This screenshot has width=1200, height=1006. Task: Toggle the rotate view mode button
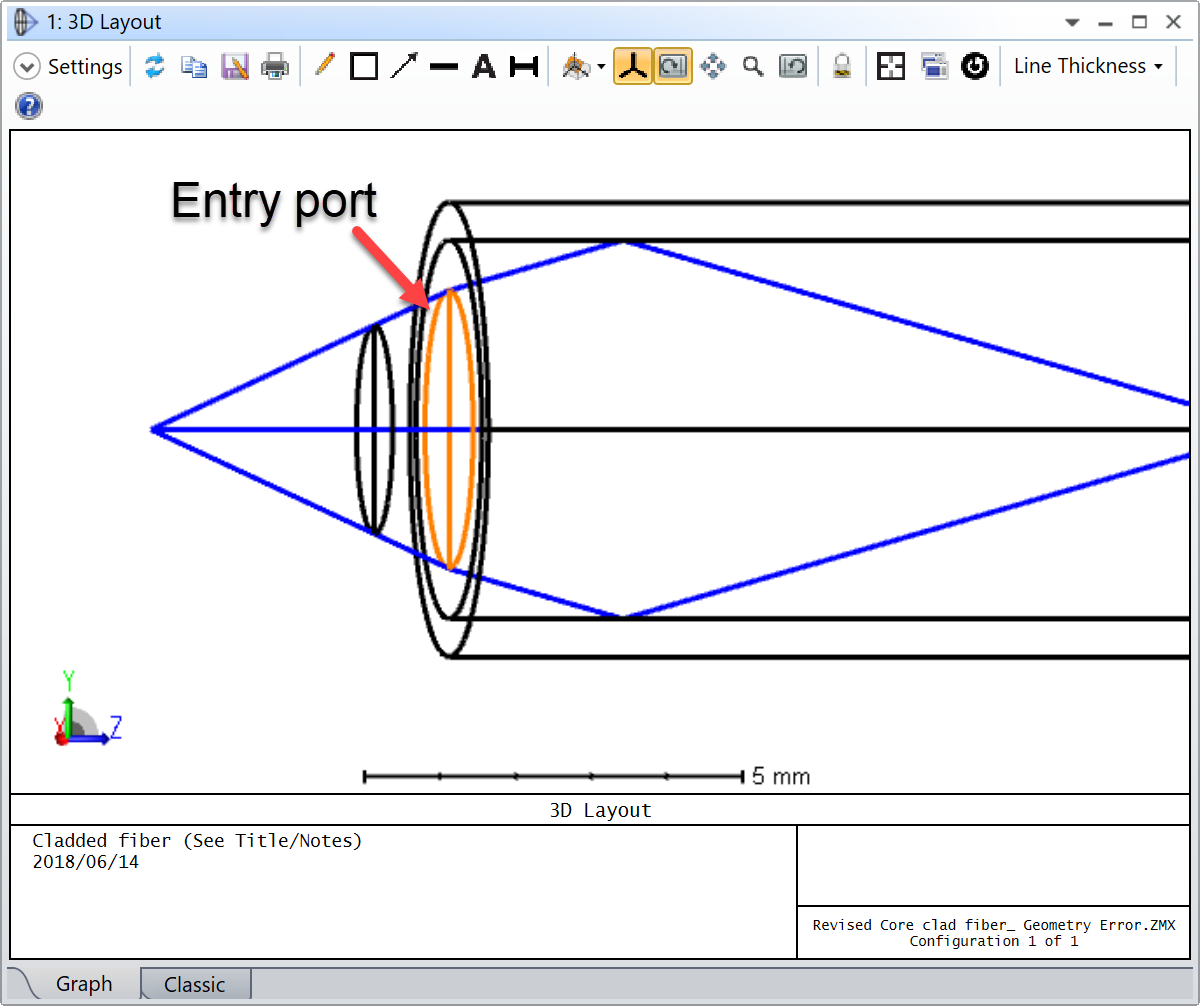(673, 67)
